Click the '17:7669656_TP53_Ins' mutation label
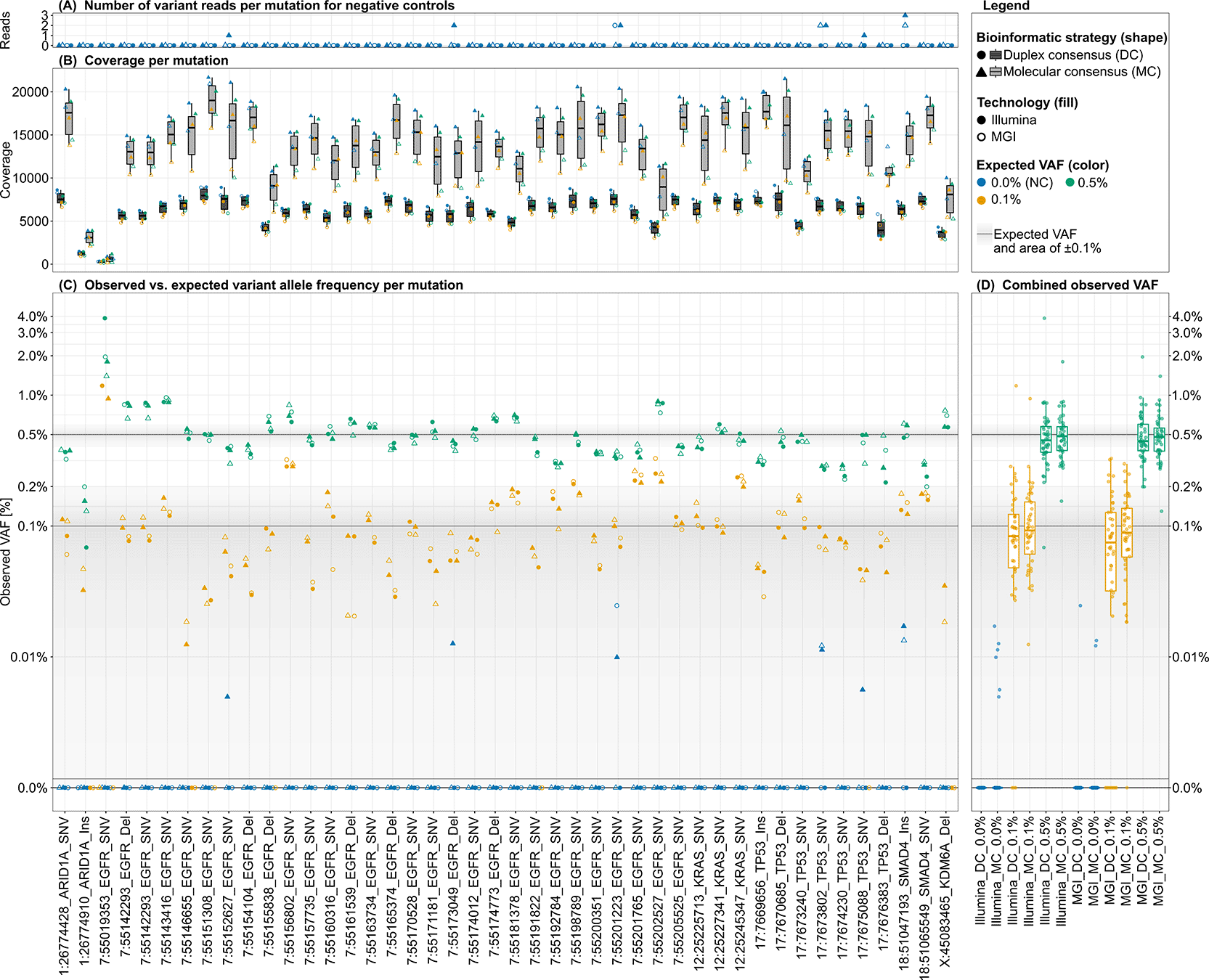Image resolution: width=1209 pixels, height=980 pixels. click(760, 884)
